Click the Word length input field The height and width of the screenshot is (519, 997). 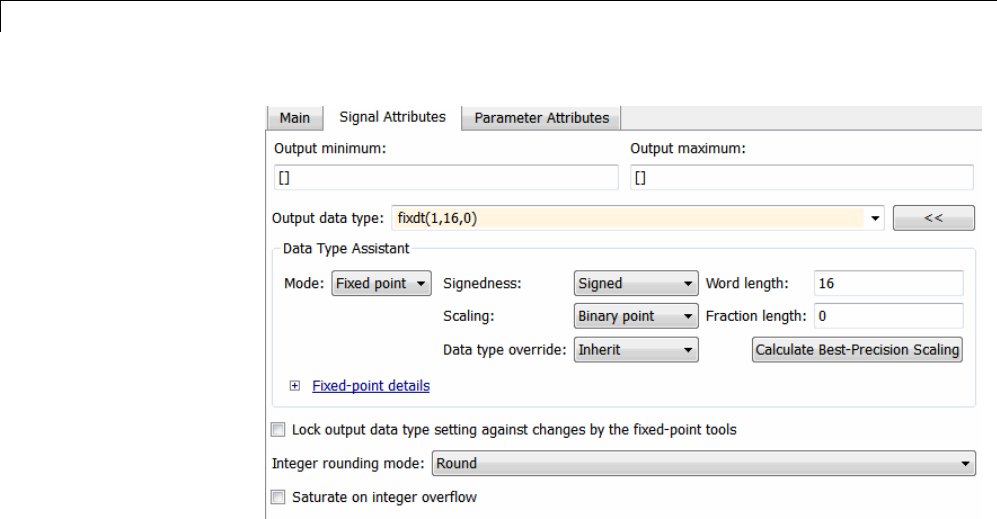tap(888, 283)
